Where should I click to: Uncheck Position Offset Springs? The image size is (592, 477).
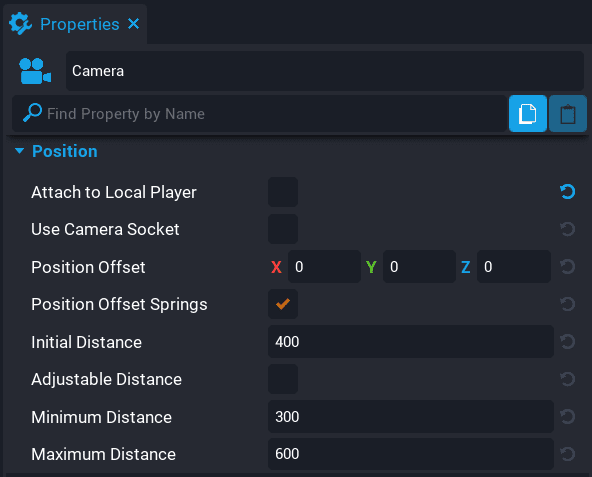(x=283, y=304)
